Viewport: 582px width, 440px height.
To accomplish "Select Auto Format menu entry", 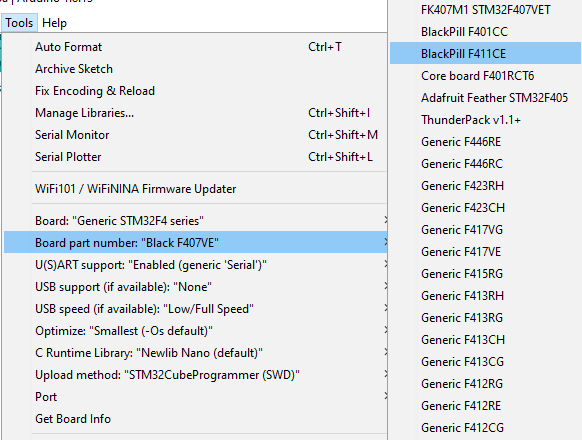I will [196, 47].
